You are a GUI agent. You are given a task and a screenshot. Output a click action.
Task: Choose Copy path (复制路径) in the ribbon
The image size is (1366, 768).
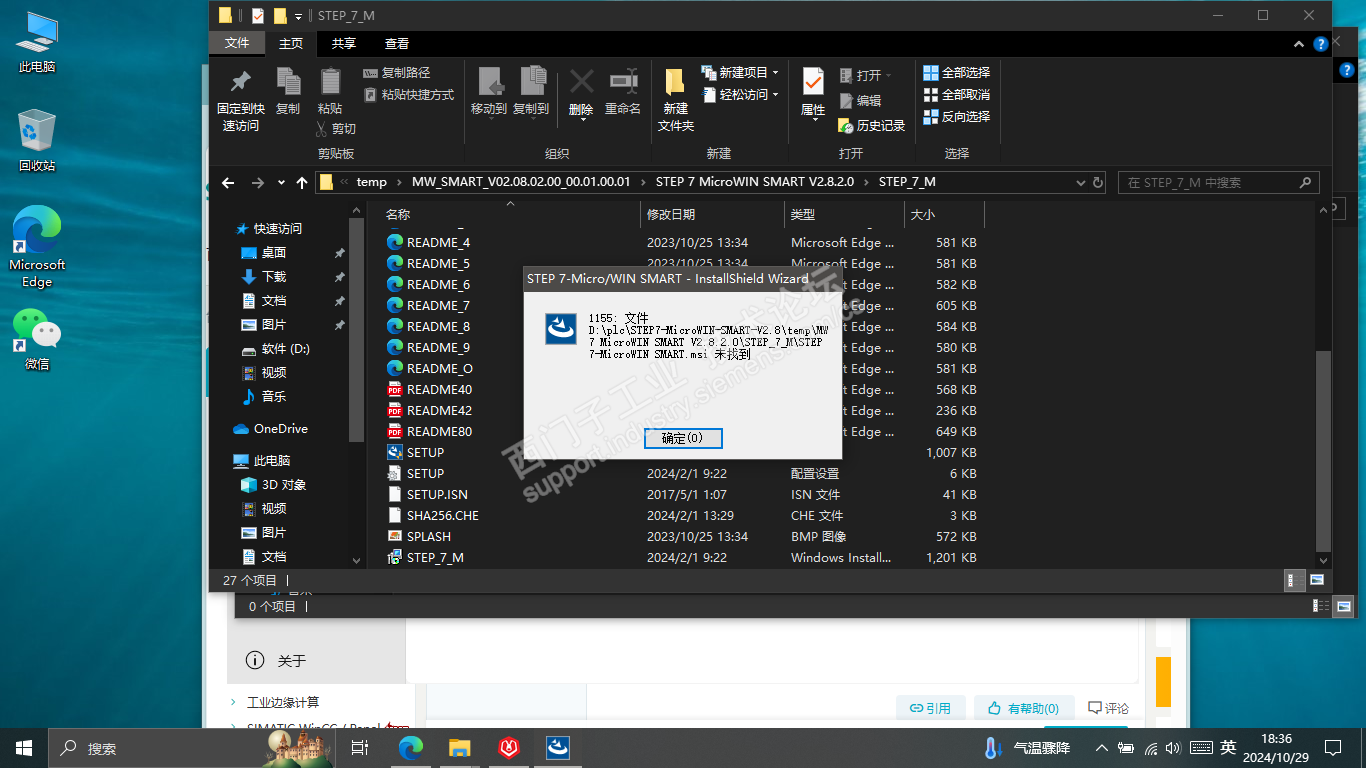pyautogui.click(x=397, y=73)
